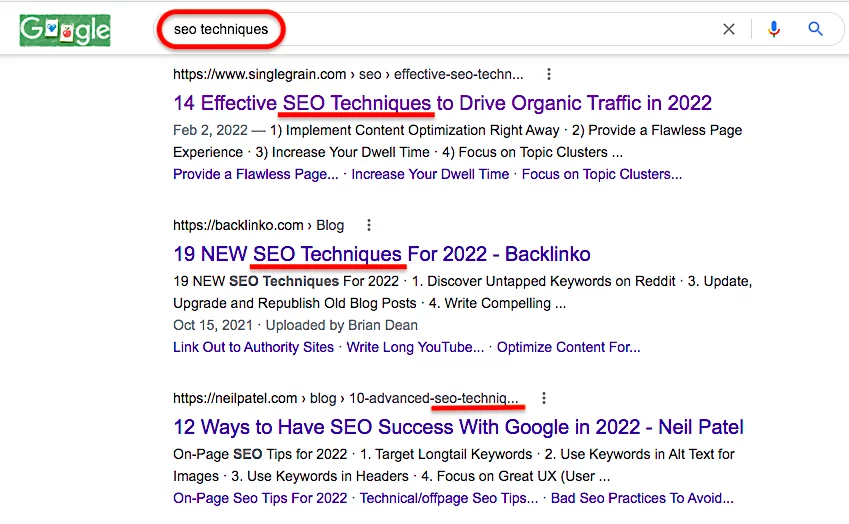Start voice search with microphone icon
The width and height of the screenshot is (849, 524).
[774, 29]
